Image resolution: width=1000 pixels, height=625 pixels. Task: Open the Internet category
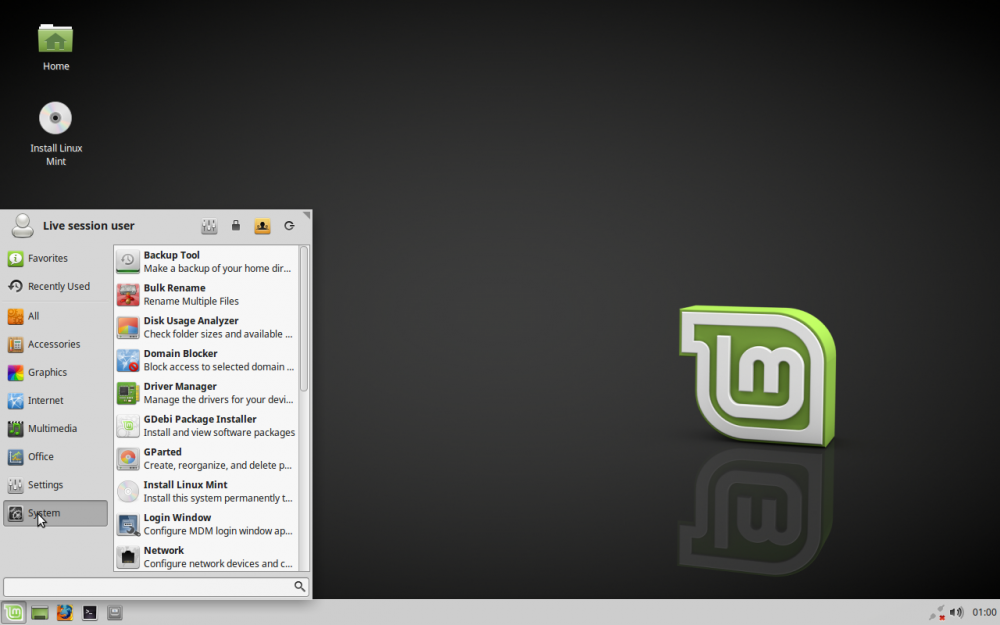[x=55, y=401]
